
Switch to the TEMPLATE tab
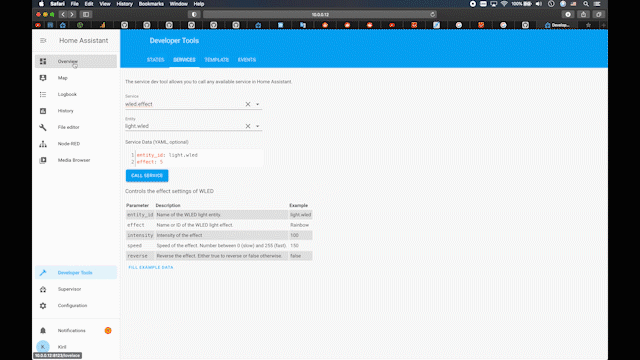[x=216, y=60]
